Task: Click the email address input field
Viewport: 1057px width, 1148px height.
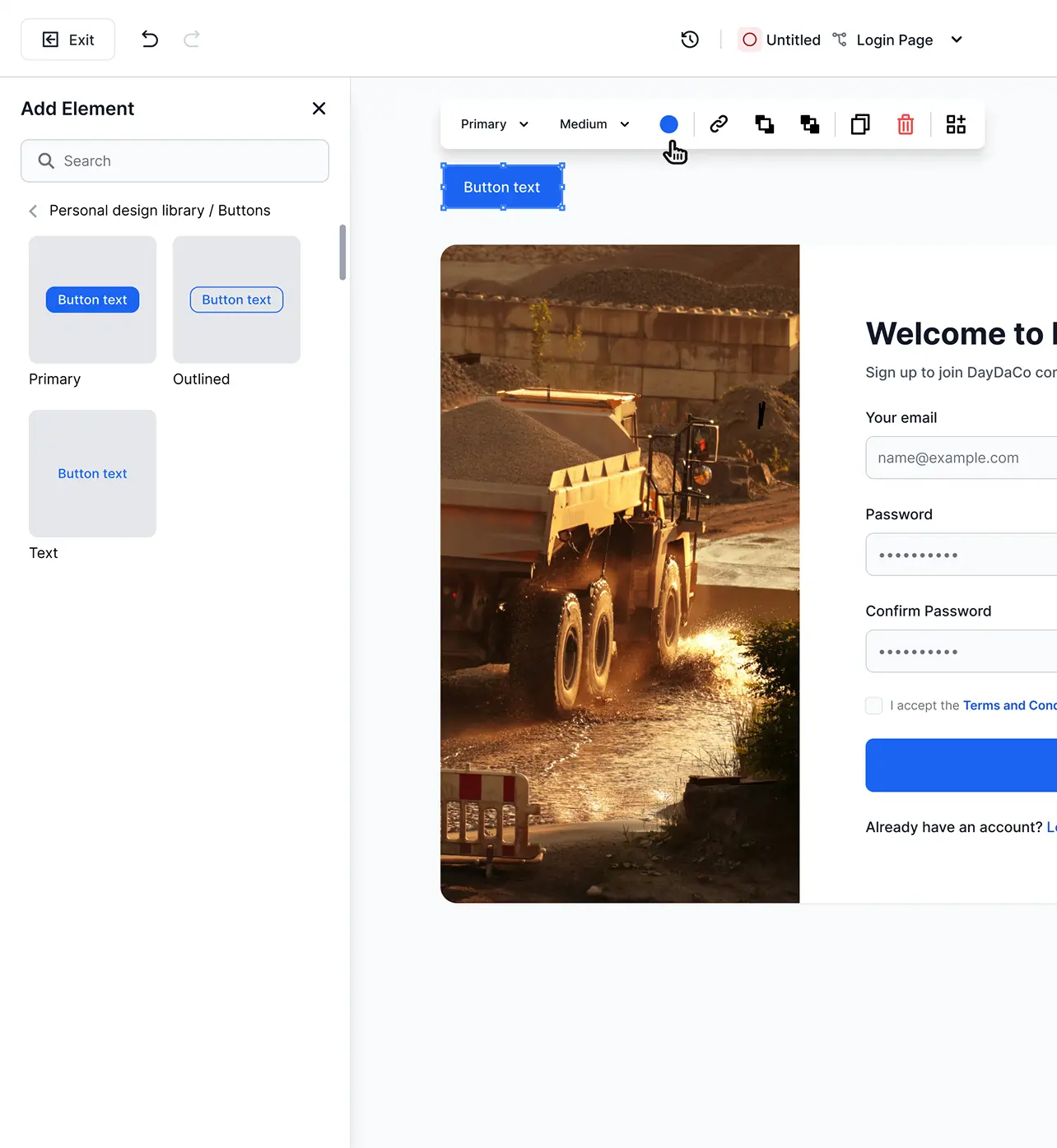Action: click(955, 458)
